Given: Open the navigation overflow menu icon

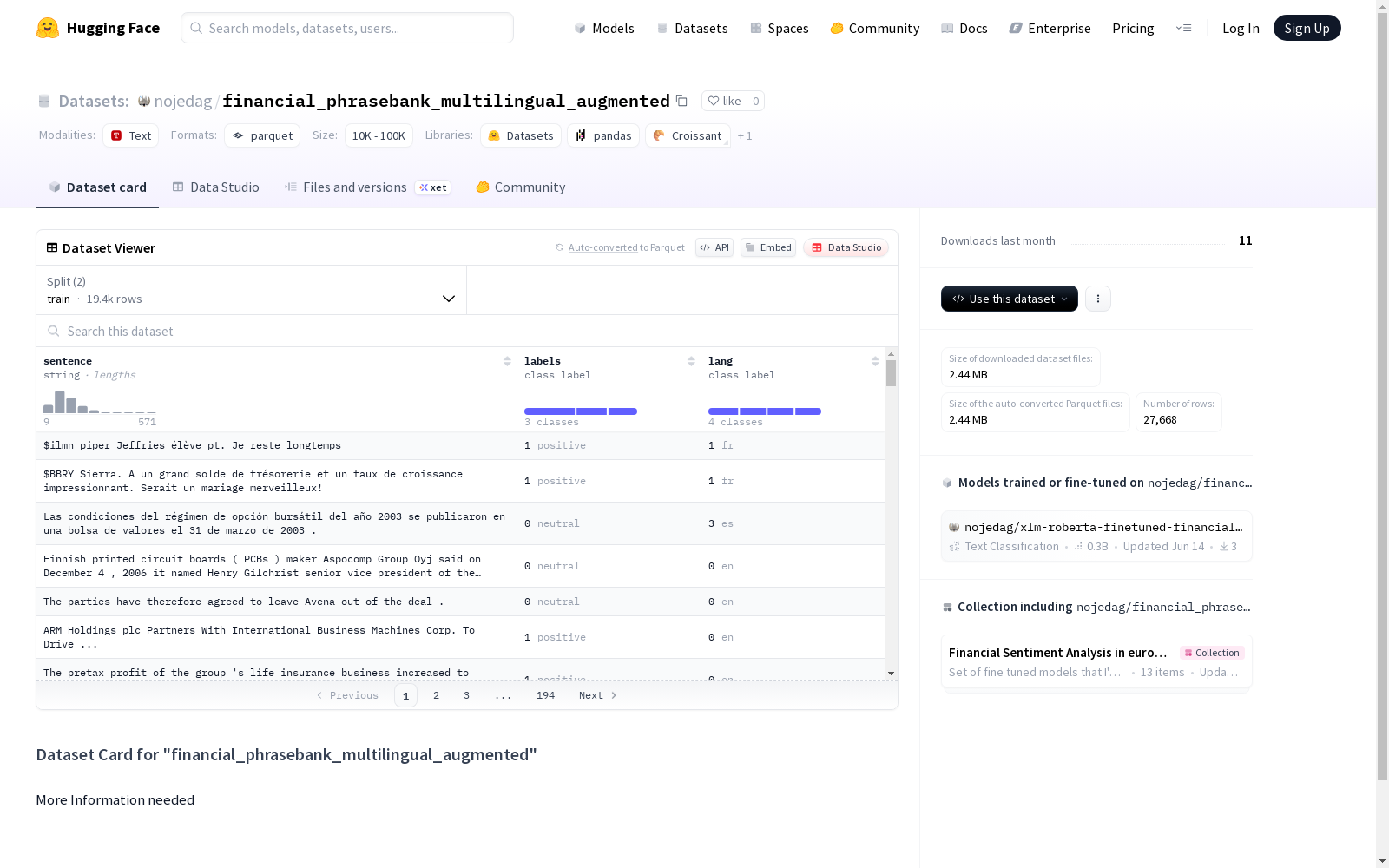Looking at the screenshot, I should [x=1183, y=28].
